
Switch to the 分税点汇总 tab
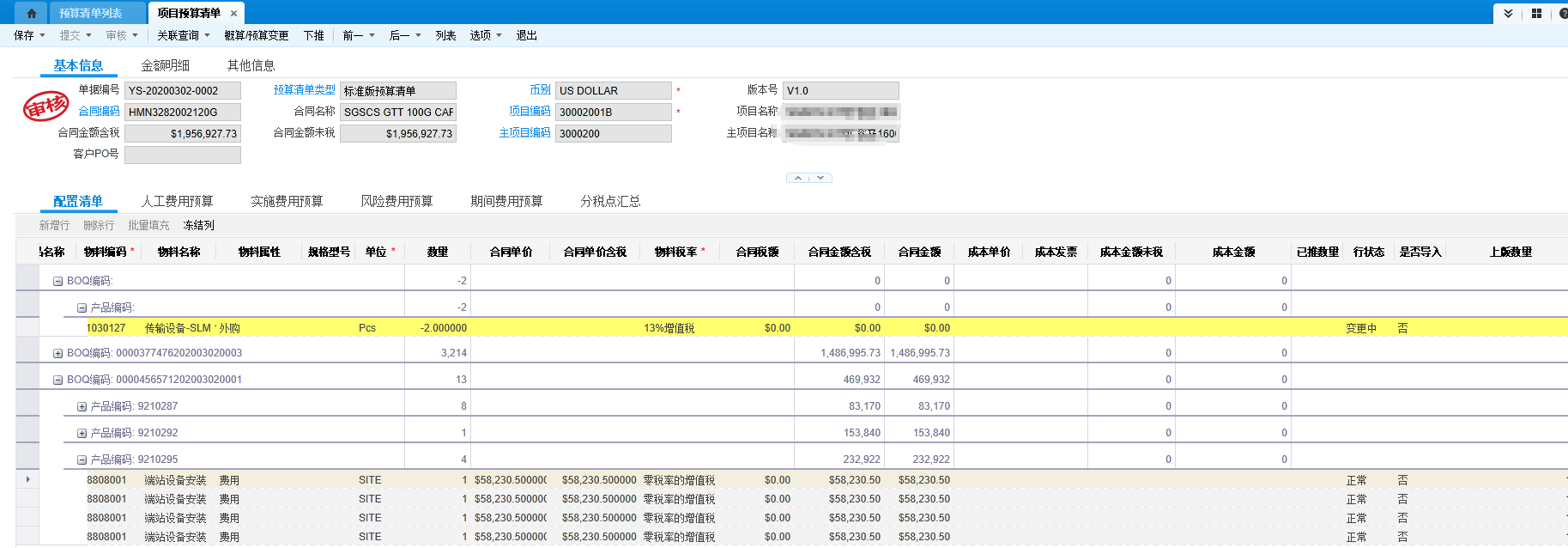pos(610,201)
